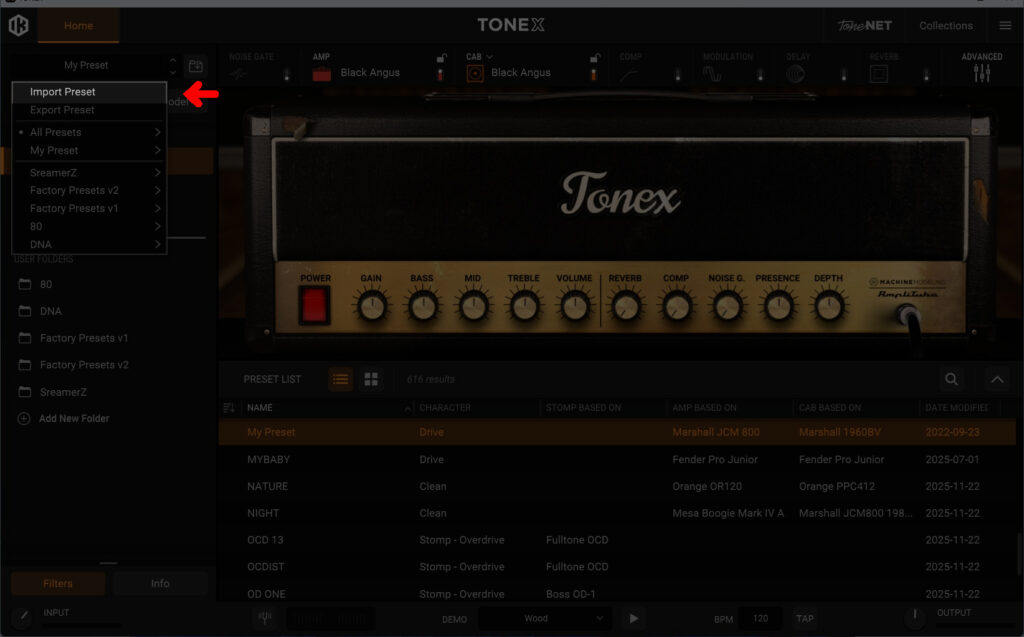Screen dimensions: 1024x637
Task: Click the Modulation waveform icon
Action: 711,73
